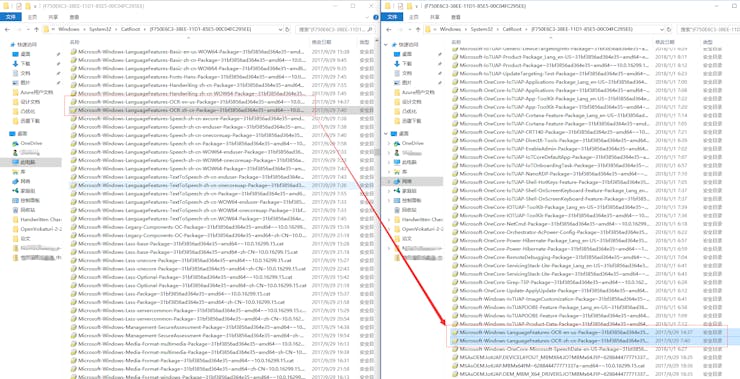Refresh the left window's address bar
Viewport: 740px width, 379px height.
[287, 29]
